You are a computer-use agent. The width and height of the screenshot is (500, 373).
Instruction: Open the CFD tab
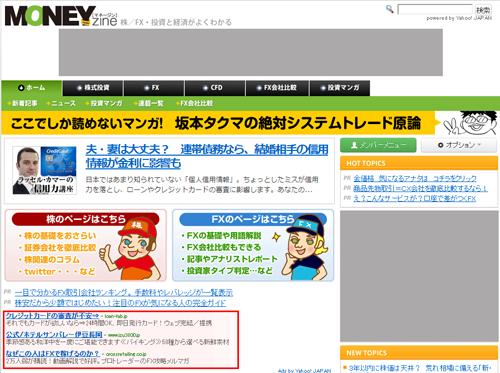click(215, 88)
